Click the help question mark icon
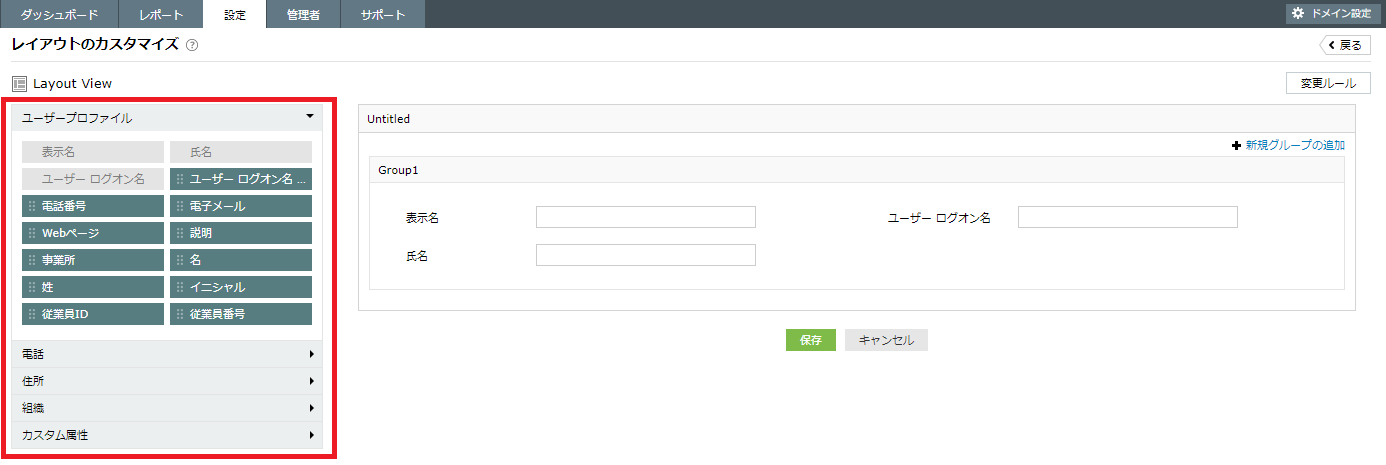The height and width of the screenshot is (465, 1386). [x=192, y=45]
